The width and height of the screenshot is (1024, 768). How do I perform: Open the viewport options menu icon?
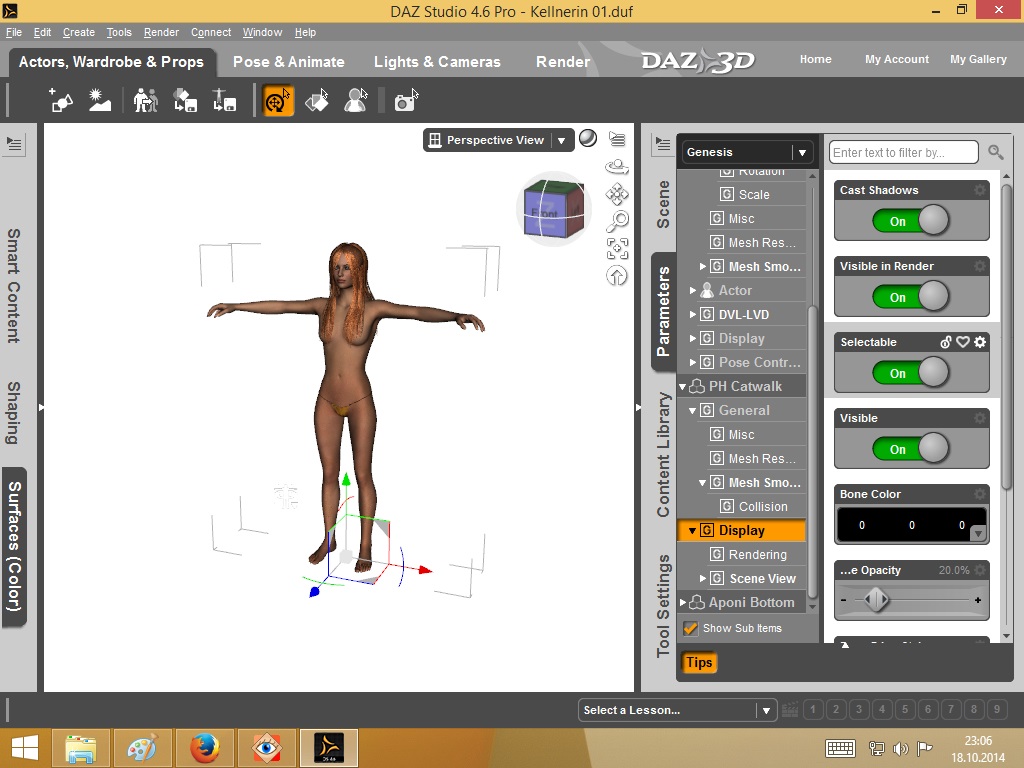coord(617,138)
